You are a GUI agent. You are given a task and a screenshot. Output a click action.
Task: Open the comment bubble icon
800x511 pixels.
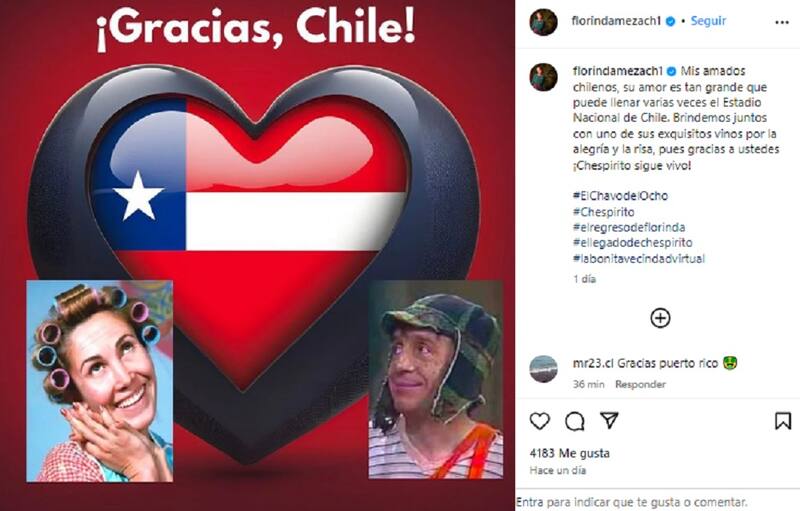coord(574,421)
